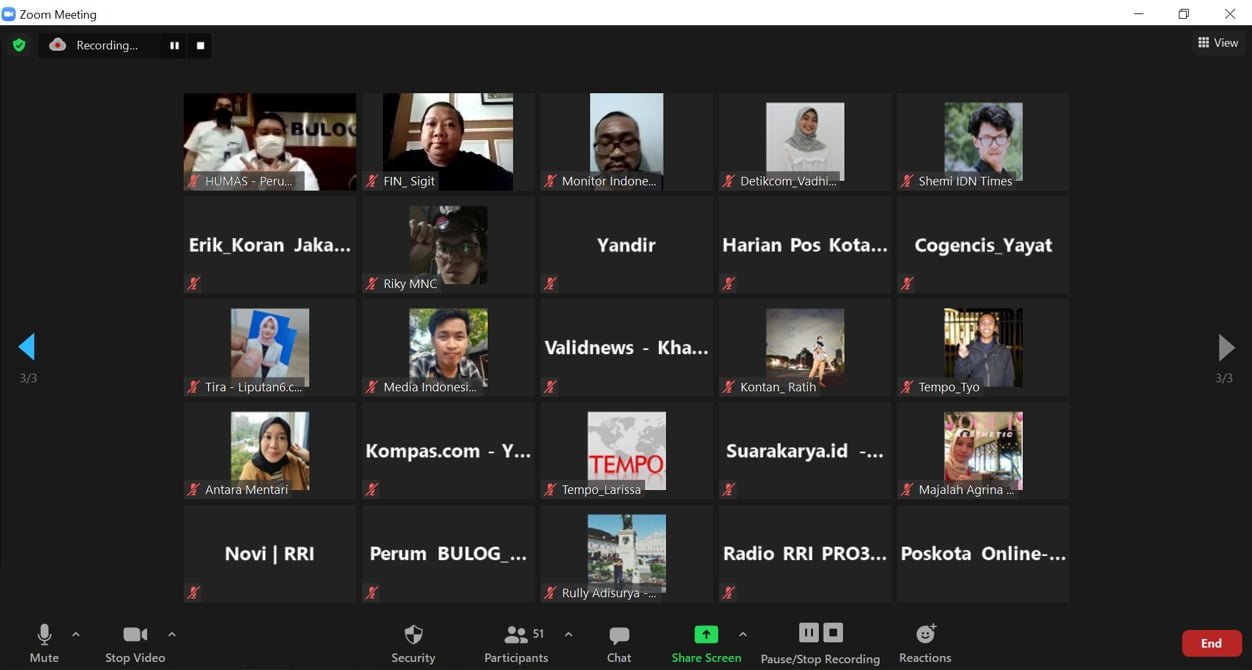The image size is (1252, 670).
Task: Go to the previous gallery page
Action: click(27, 347)
